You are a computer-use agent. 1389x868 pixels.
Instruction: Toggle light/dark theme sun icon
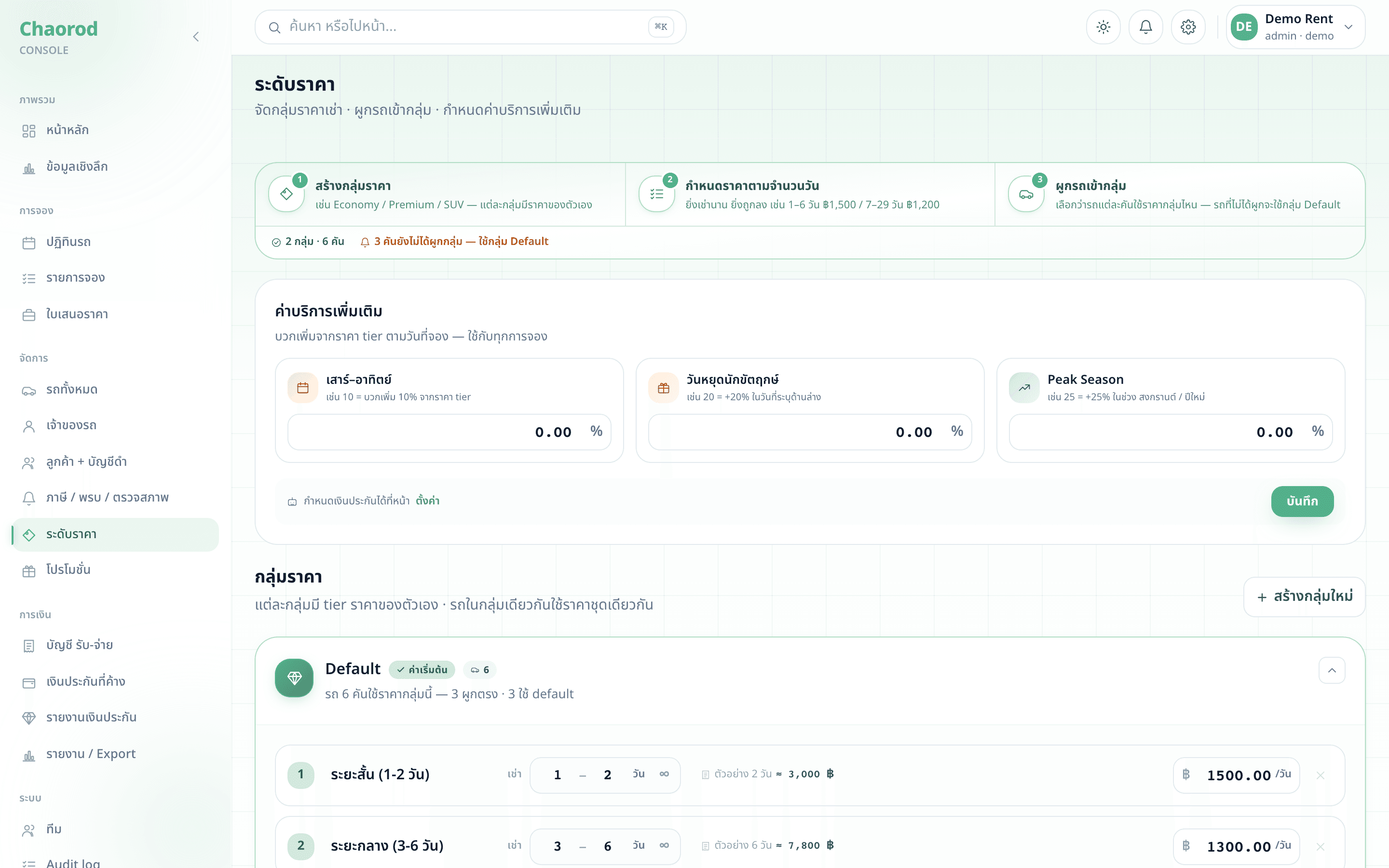(1103, 27)
